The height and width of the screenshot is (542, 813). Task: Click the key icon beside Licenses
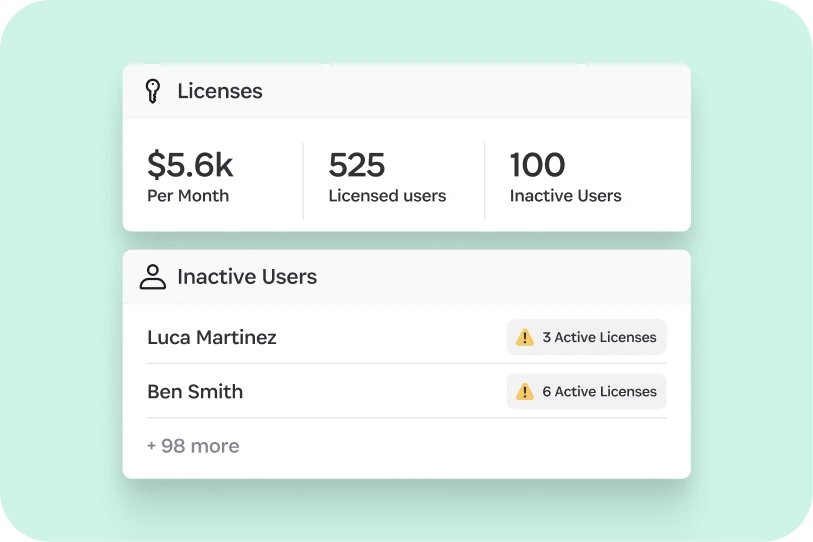point(152,91)
